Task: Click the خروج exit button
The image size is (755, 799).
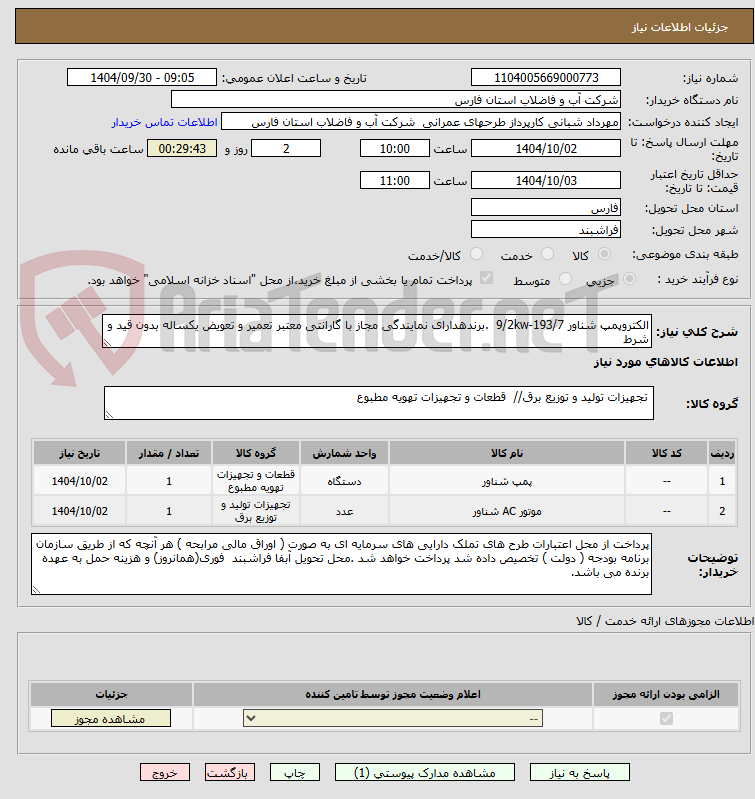Action: tap(165, 773)
